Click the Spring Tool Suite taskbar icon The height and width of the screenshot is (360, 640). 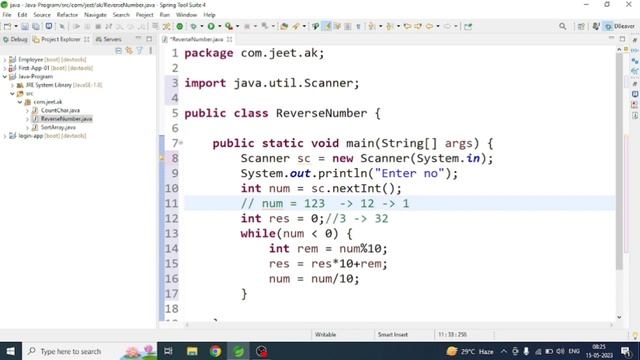coord(239,351)
